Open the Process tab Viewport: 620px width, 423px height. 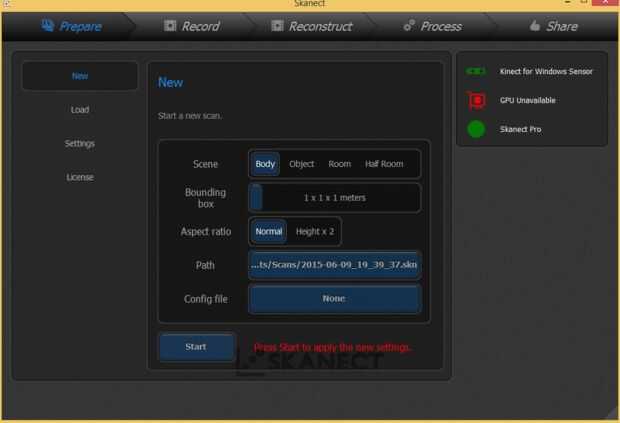[433, 26]
